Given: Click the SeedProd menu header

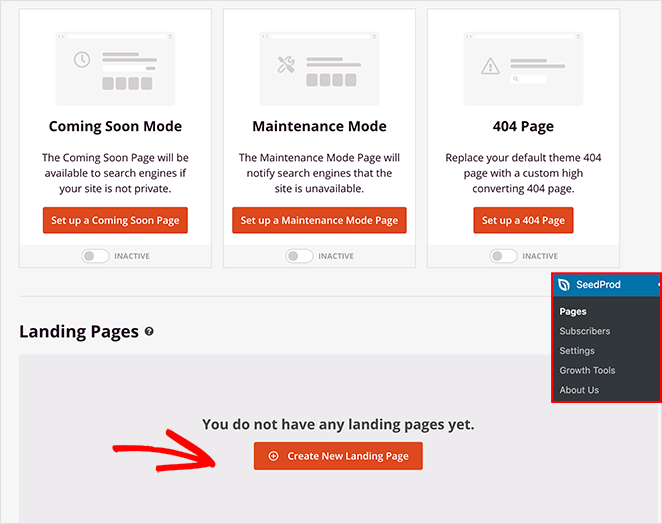Looking at the screenshot, I should pyautogui.click(x=598, y=285).
